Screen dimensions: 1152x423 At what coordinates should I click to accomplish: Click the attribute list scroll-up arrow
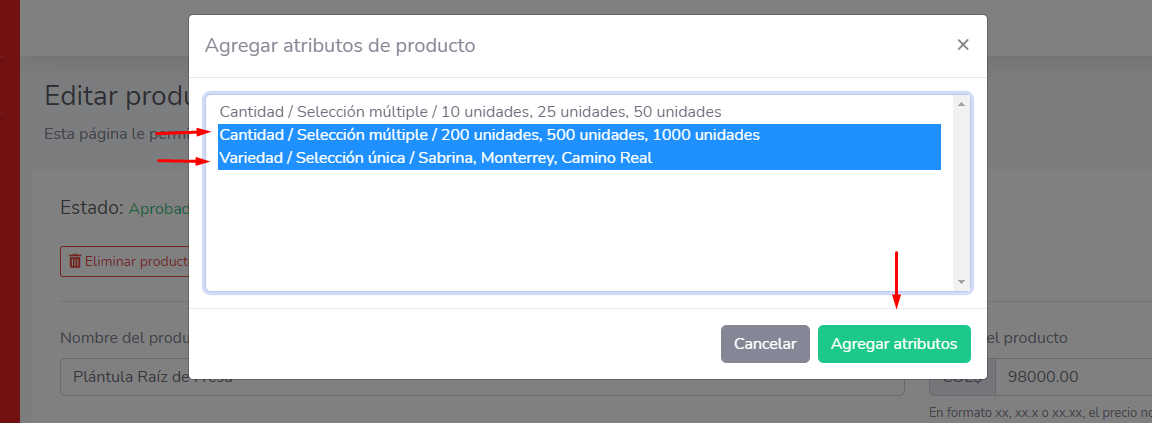tap(961, 104)
